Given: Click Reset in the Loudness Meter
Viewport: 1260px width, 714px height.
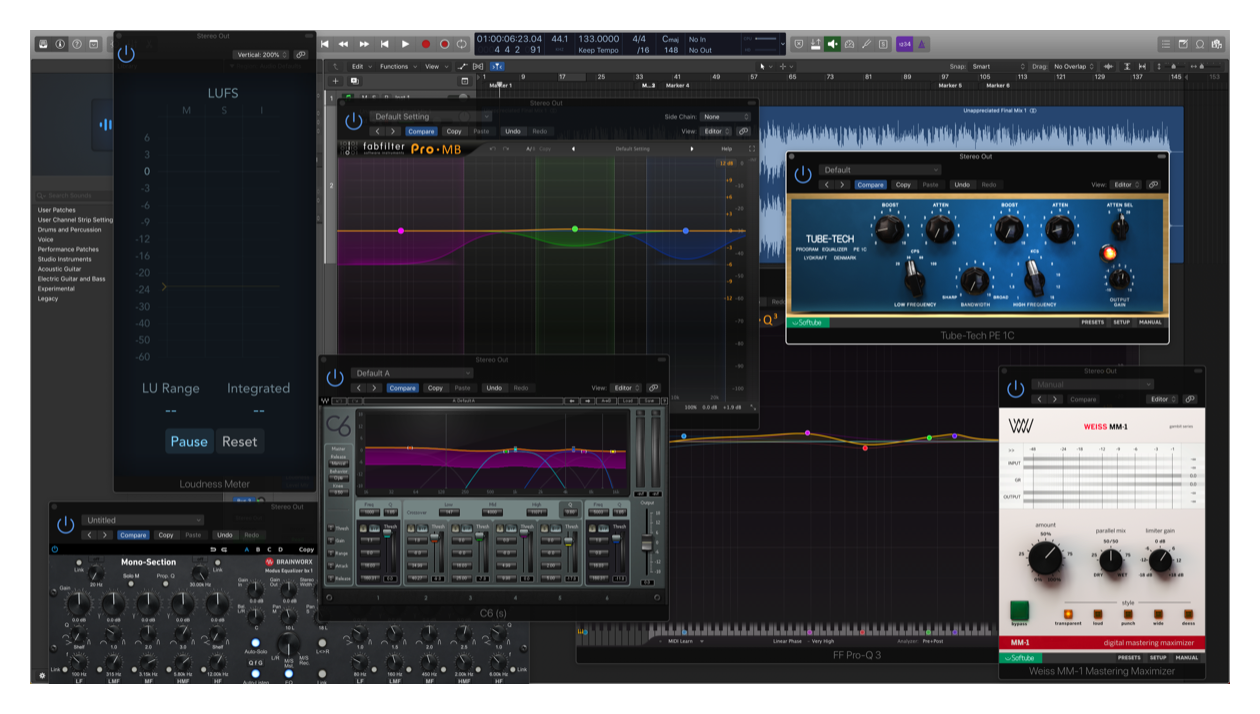Looking at the screenshot, I should point(240,441).
